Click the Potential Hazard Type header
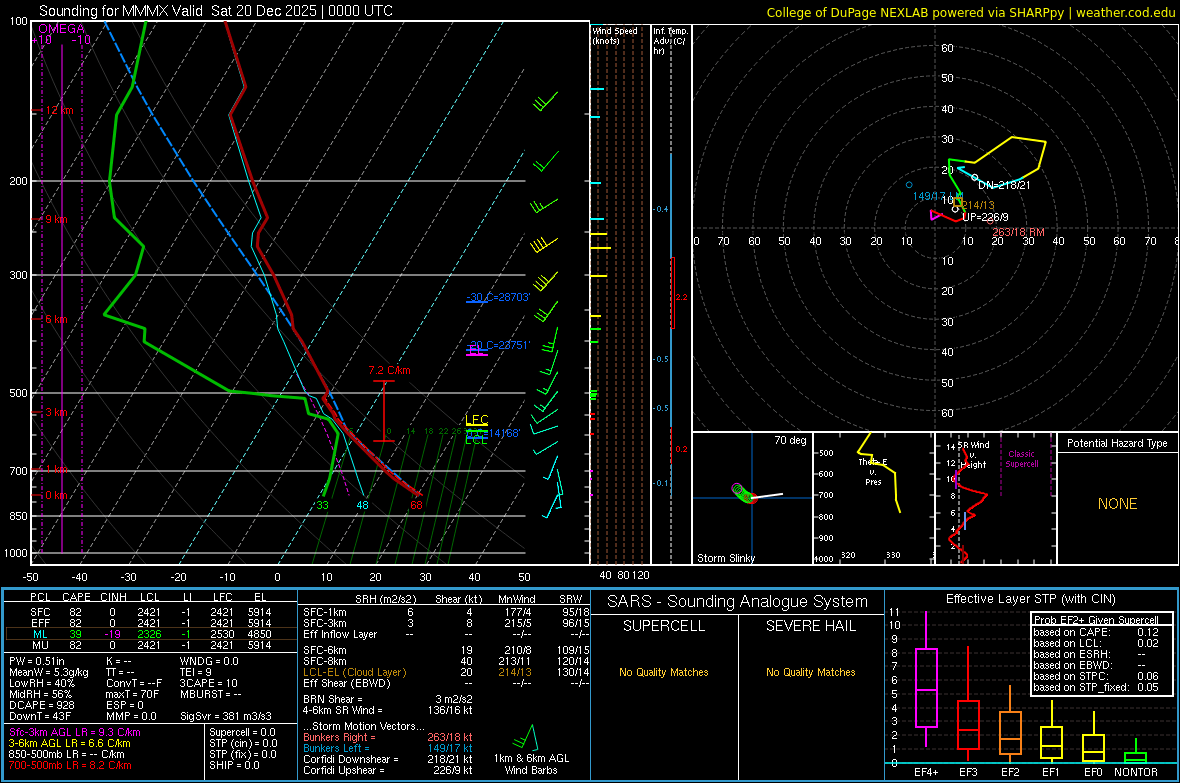 1117,443
